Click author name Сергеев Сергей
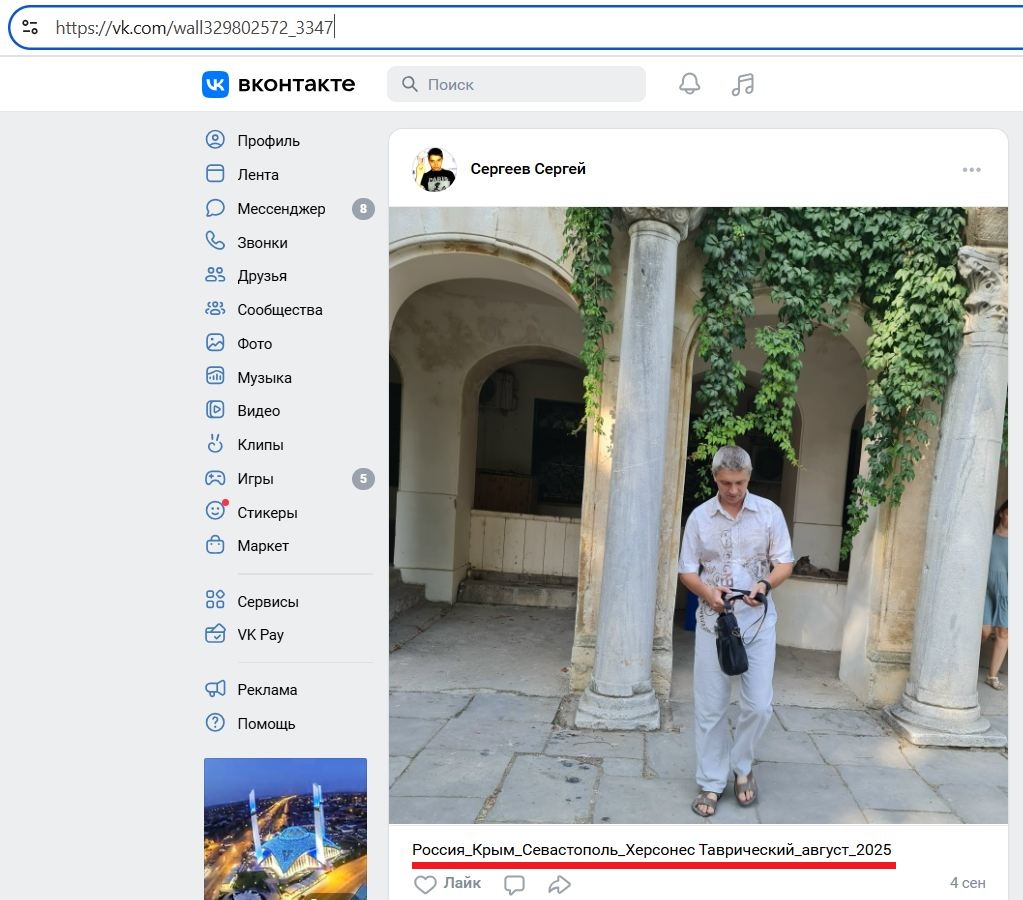Screen dimensions: 1023x900 pos(528,170)
